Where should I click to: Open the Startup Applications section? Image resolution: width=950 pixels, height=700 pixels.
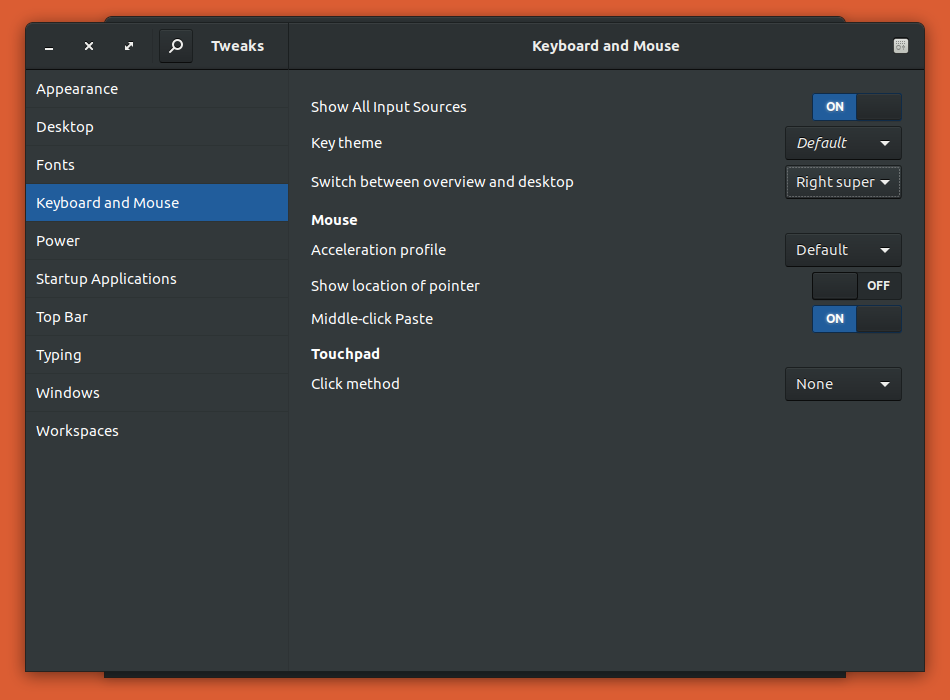pyautogui.click(x=157, y=279)
